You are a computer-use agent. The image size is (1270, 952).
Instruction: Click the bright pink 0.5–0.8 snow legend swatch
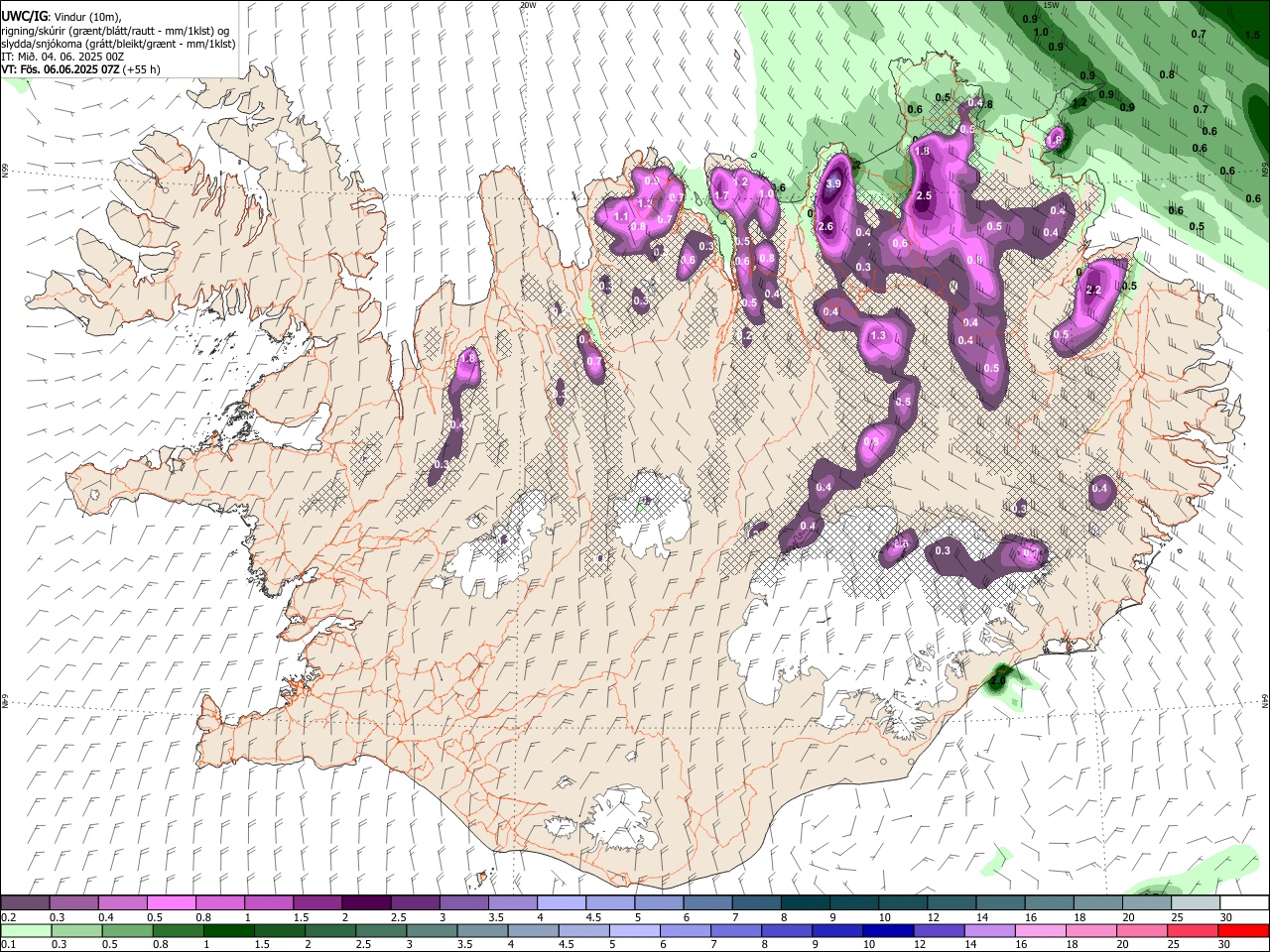point(171,903)
